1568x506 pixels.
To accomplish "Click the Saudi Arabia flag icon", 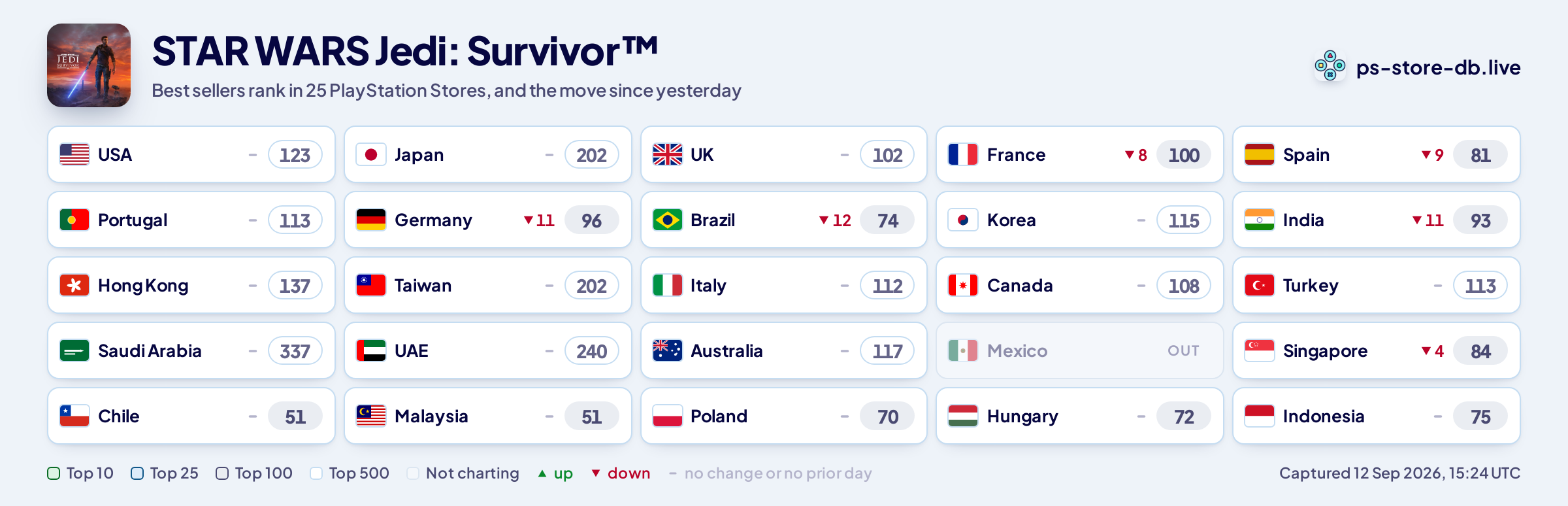I will [x=74, y=350].
